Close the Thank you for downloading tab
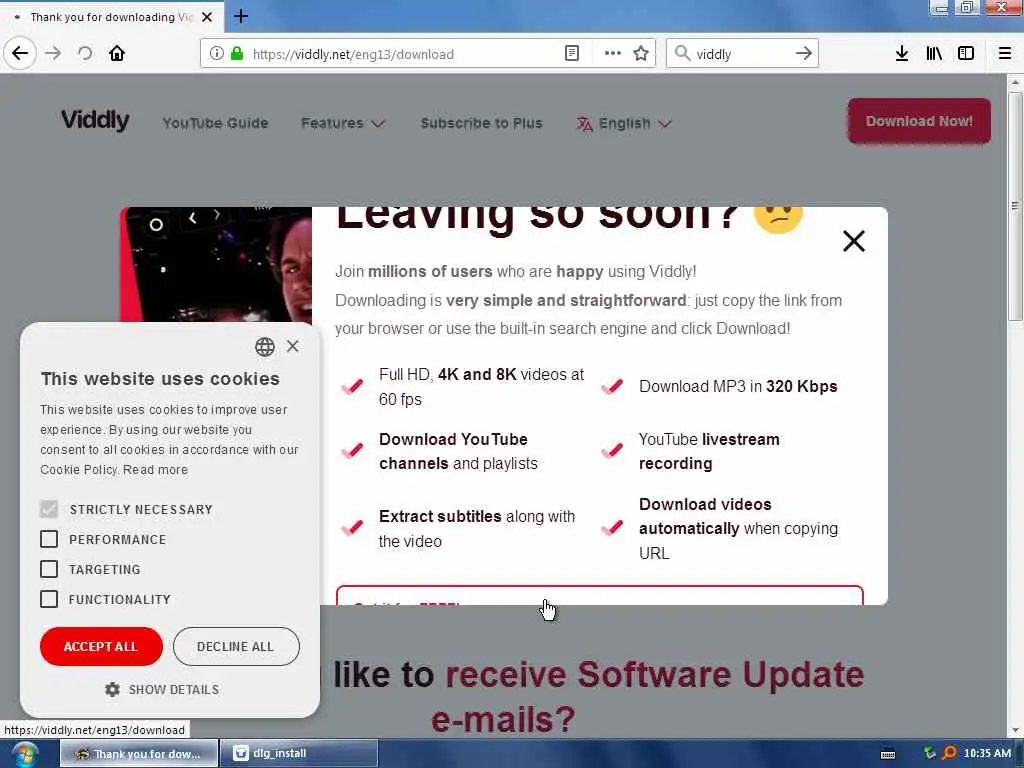The width and height of the screenshot is (1024, 768). pos(207,17)
